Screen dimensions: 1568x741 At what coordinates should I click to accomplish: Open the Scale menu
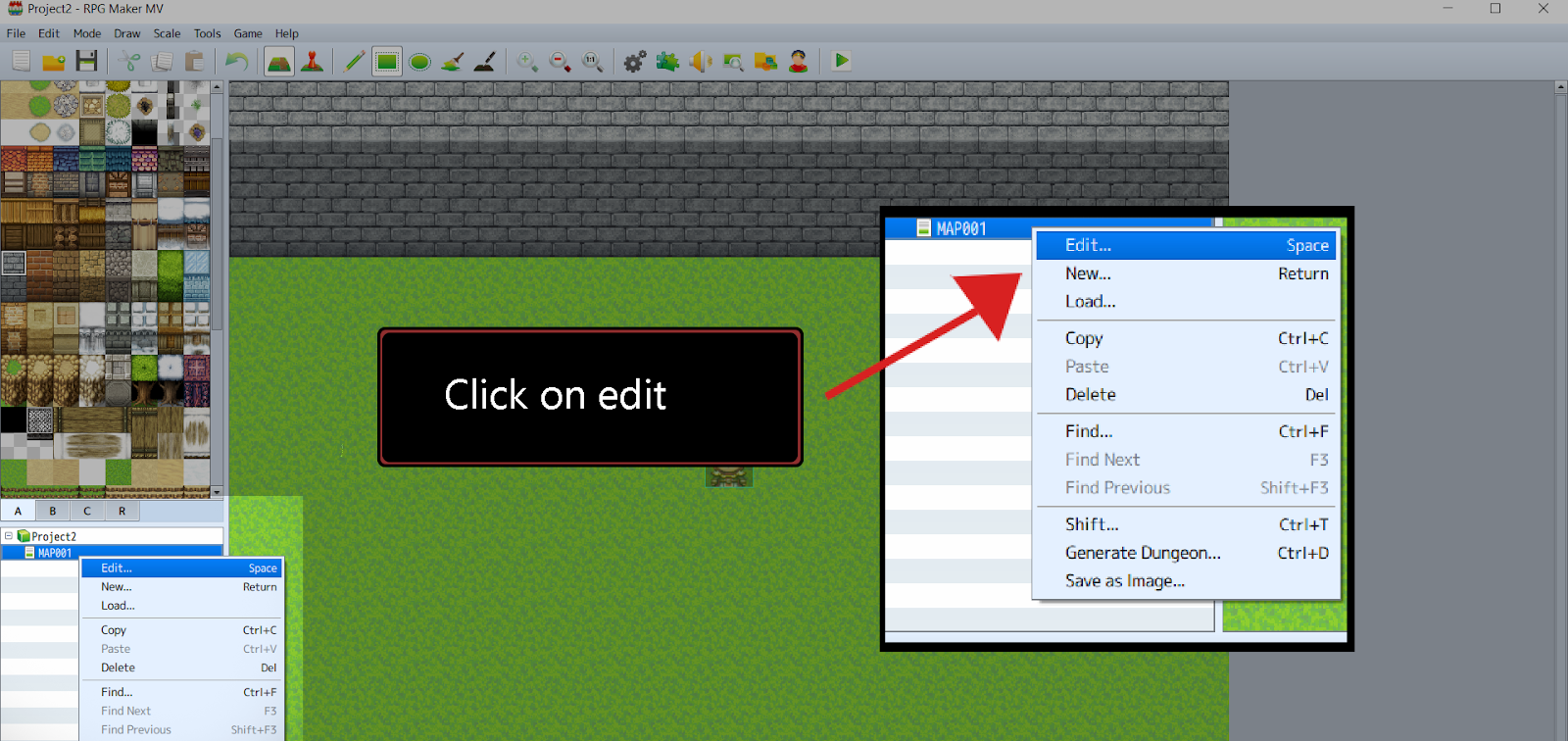coord(167,33)
